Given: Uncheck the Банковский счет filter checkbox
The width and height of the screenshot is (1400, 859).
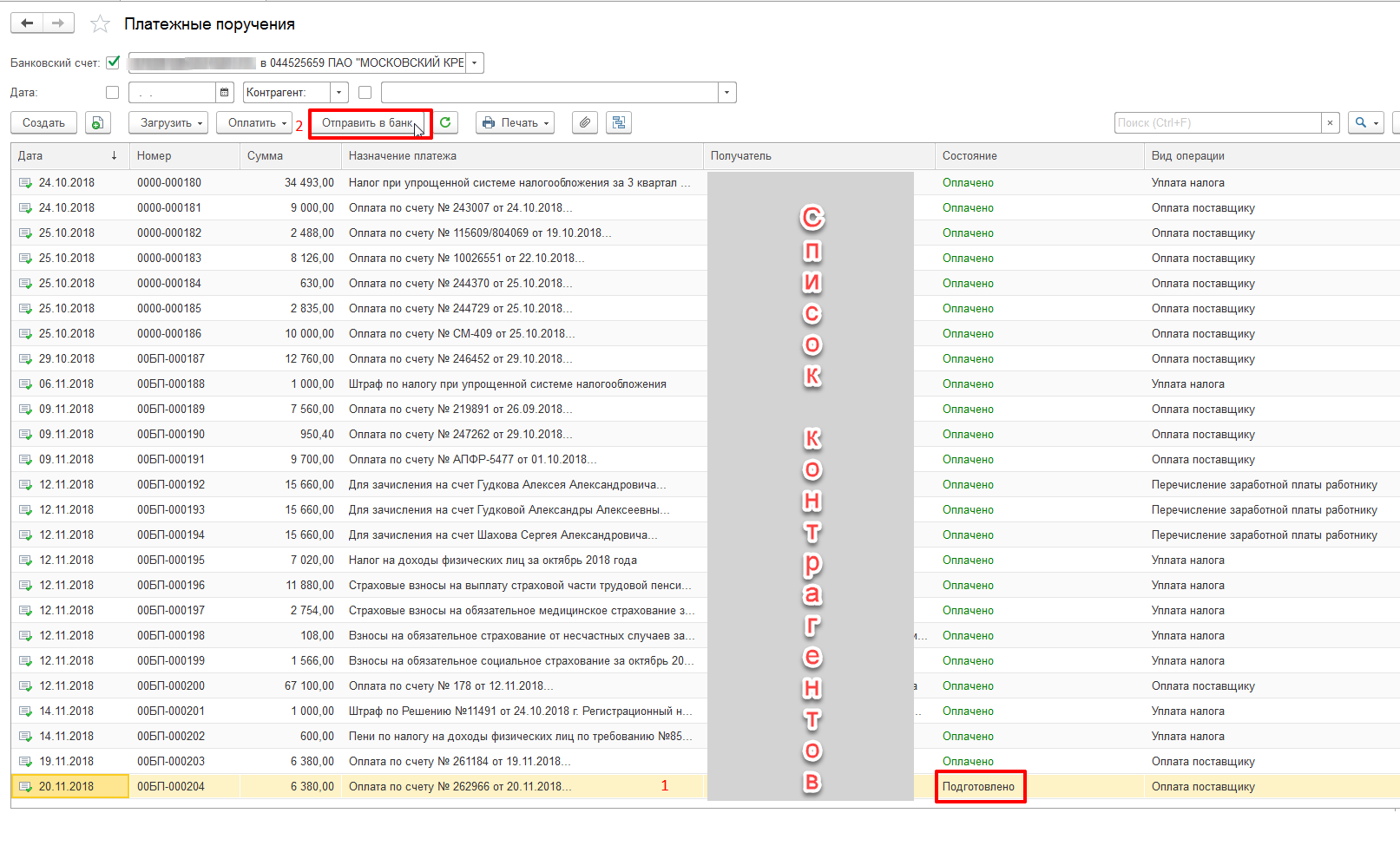Looking at the screenshot, I should pyautogui.click(x=113, y=62).
